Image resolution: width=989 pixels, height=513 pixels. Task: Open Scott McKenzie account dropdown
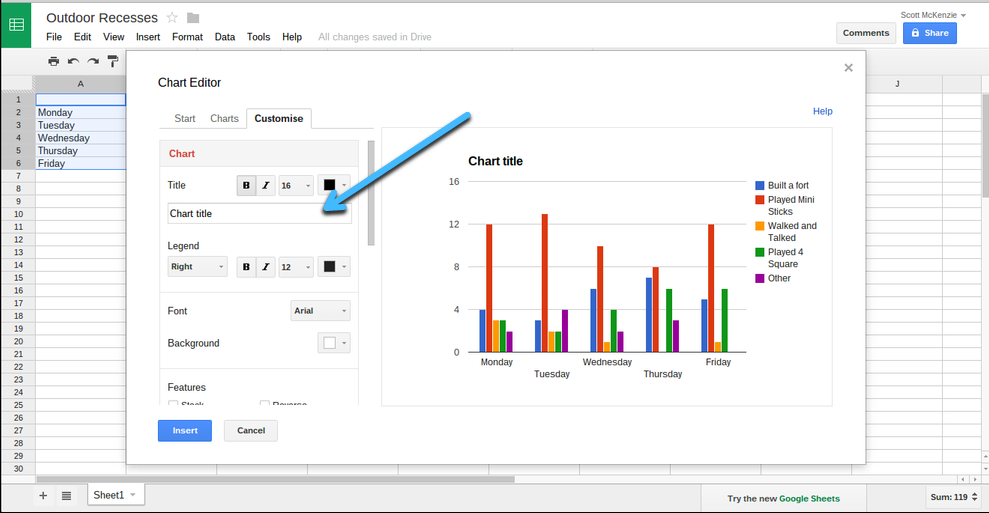pyautogui.click(x=933, y=15)
